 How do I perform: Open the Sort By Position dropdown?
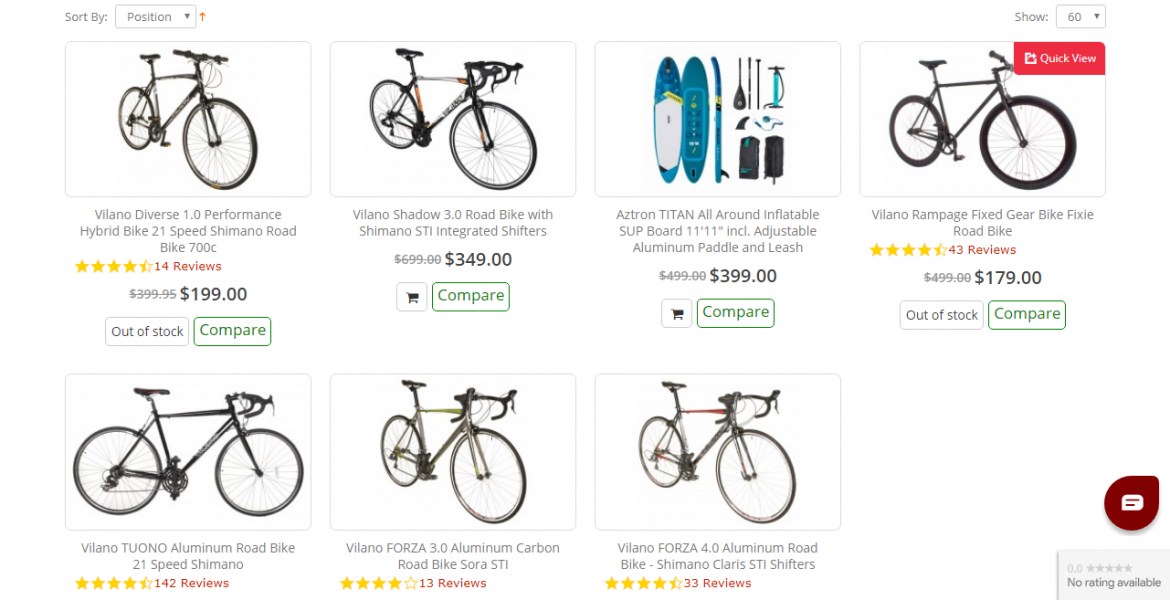pyautogui.click(x=156, y=17)
